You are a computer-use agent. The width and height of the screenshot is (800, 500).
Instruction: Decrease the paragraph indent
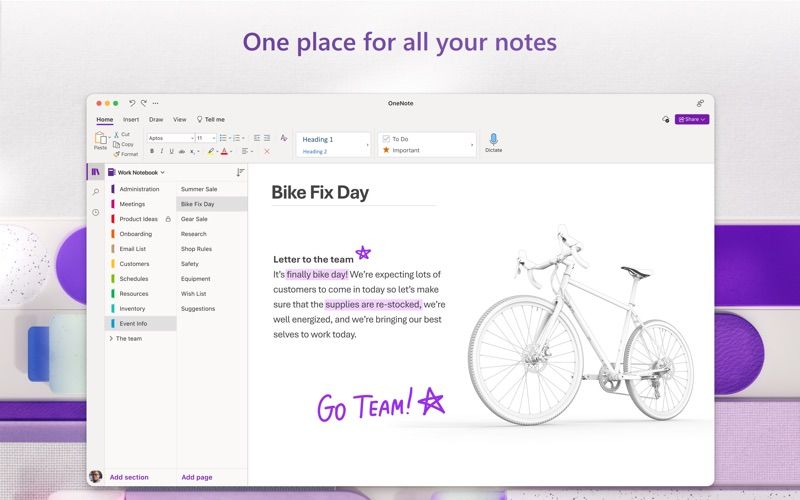(257, 138)
